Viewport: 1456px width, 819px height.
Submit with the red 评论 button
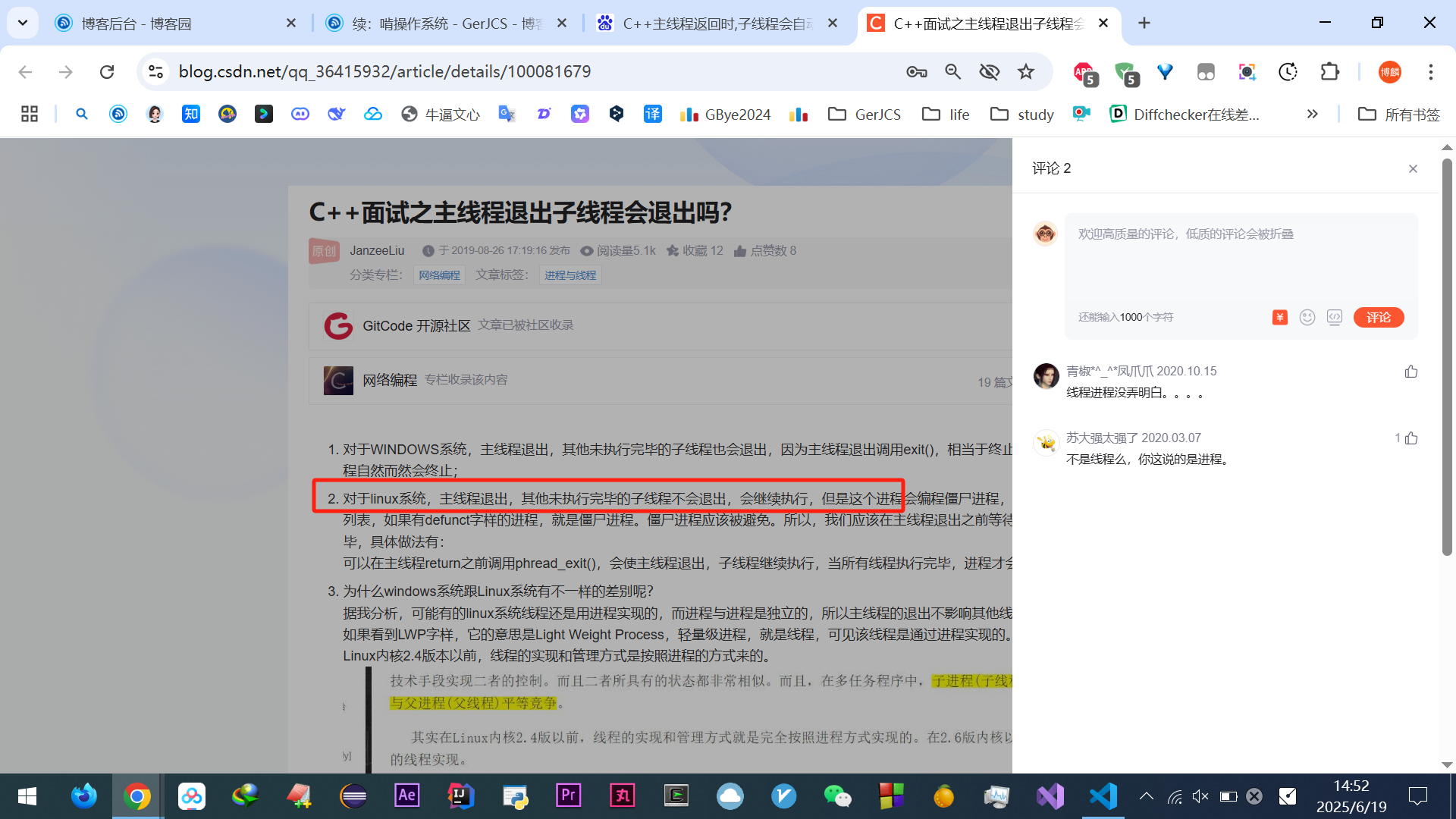coord(1378,318)
